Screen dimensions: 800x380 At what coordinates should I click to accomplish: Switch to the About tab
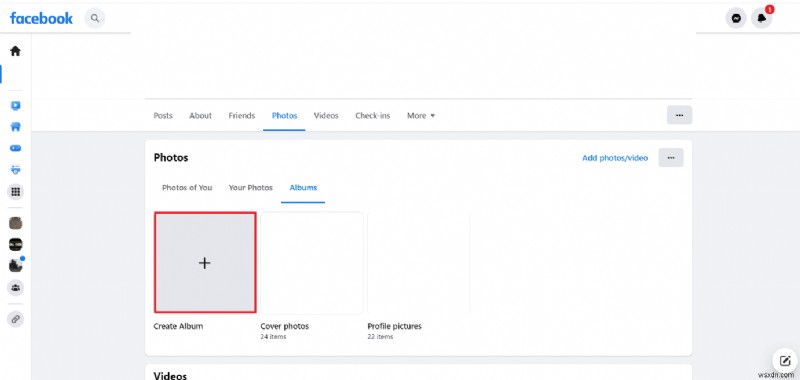point(201,116)
